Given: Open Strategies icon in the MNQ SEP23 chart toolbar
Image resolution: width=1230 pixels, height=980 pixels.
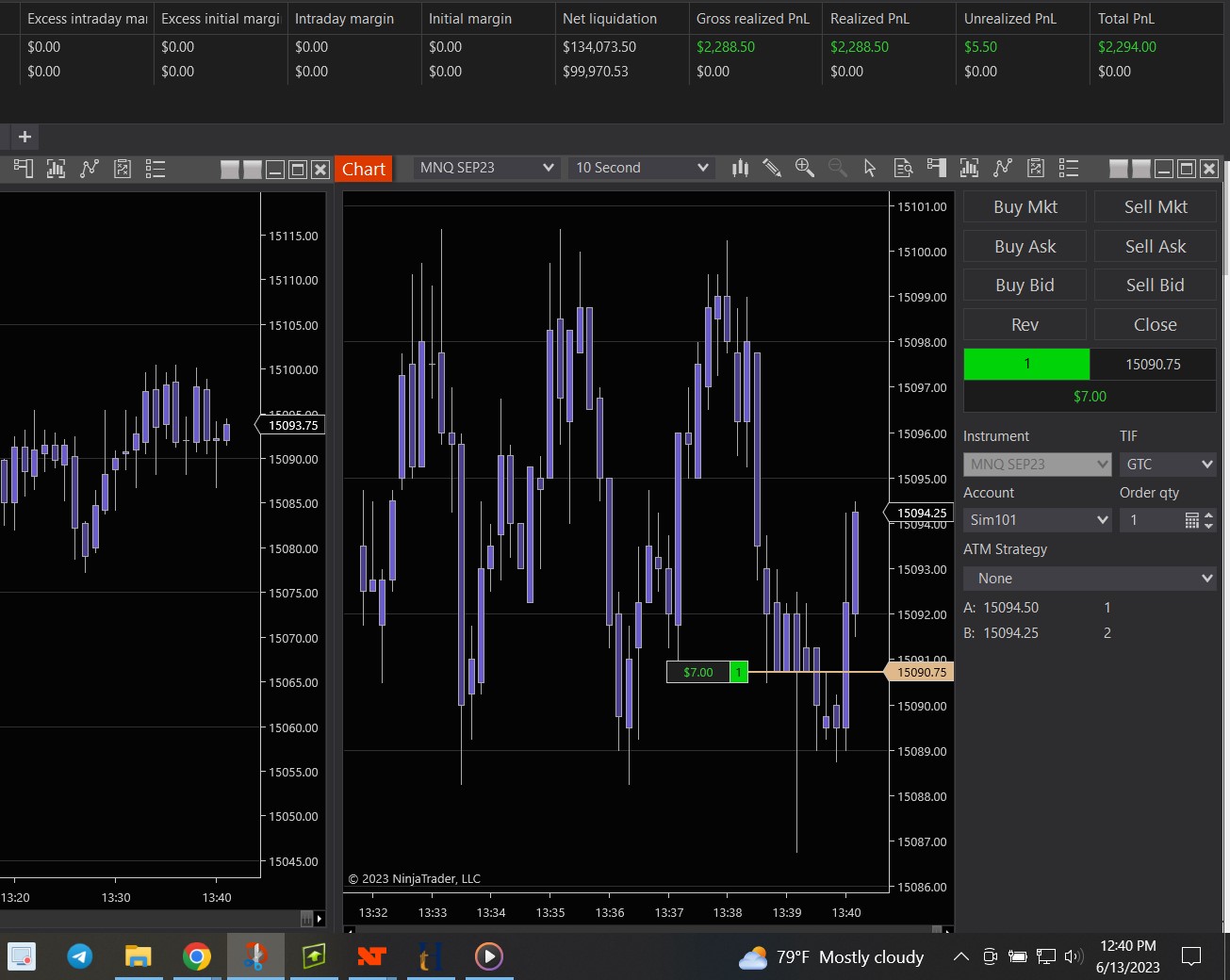Looking at the screenshot, I should (1003, 168).
